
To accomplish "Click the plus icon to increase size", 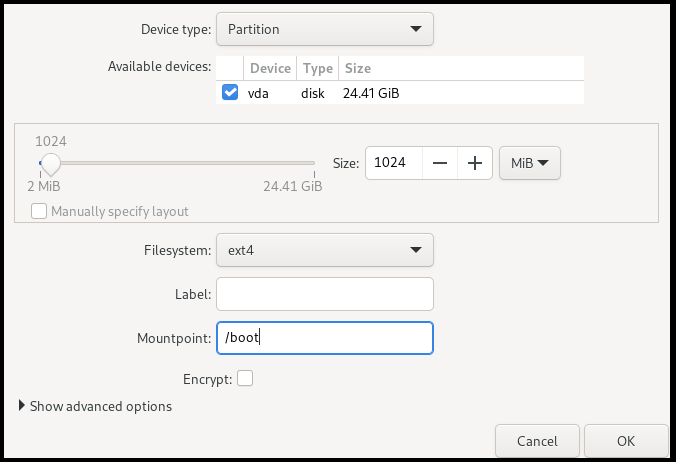I will 475,163.
